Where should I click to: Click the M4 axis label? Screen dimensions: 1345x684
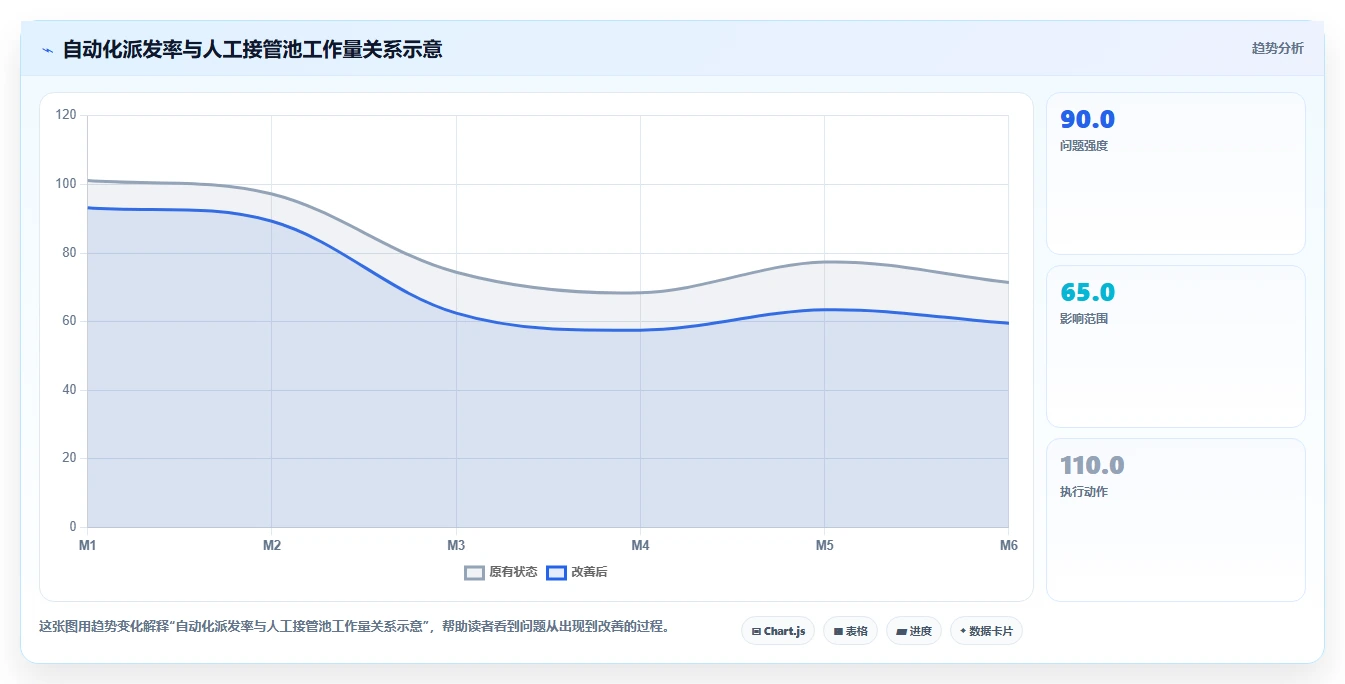(x=640, y=545)
